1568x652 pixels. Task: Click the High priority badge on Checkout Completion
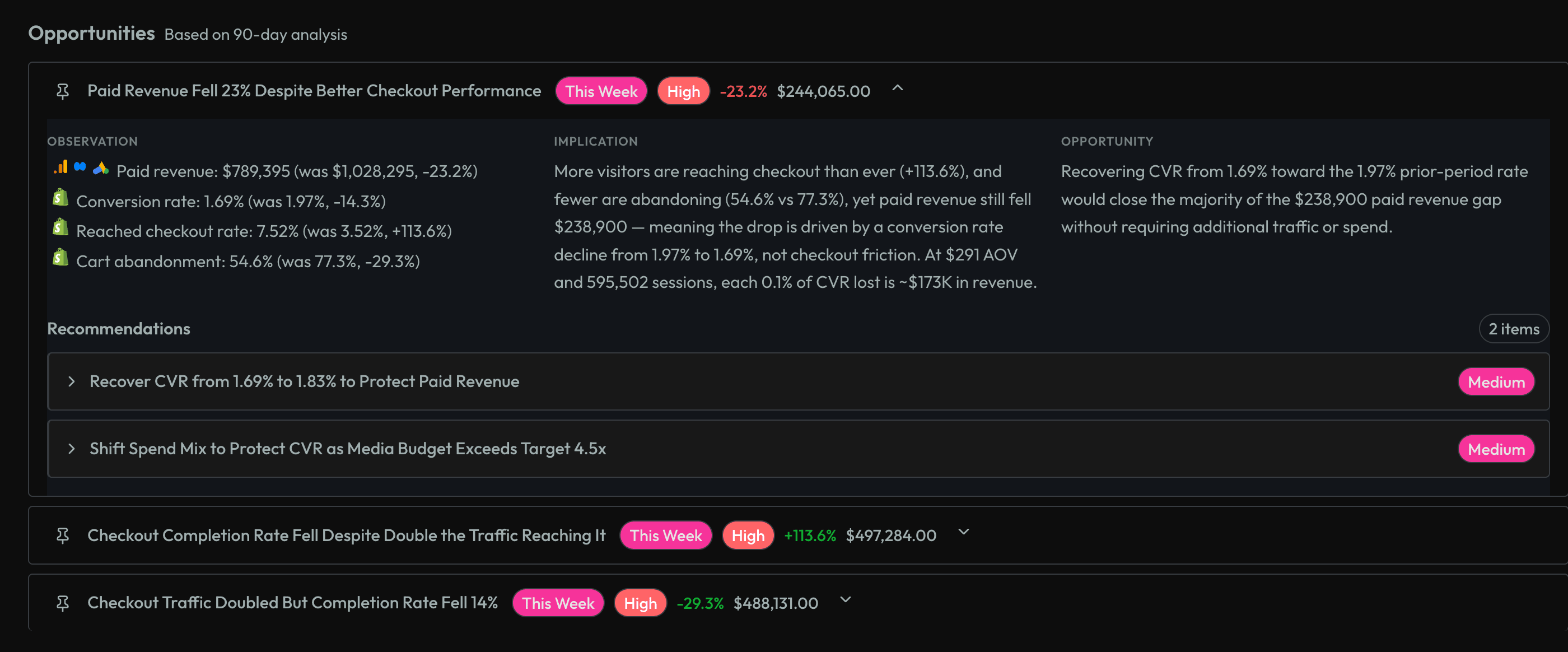(748, 535)
